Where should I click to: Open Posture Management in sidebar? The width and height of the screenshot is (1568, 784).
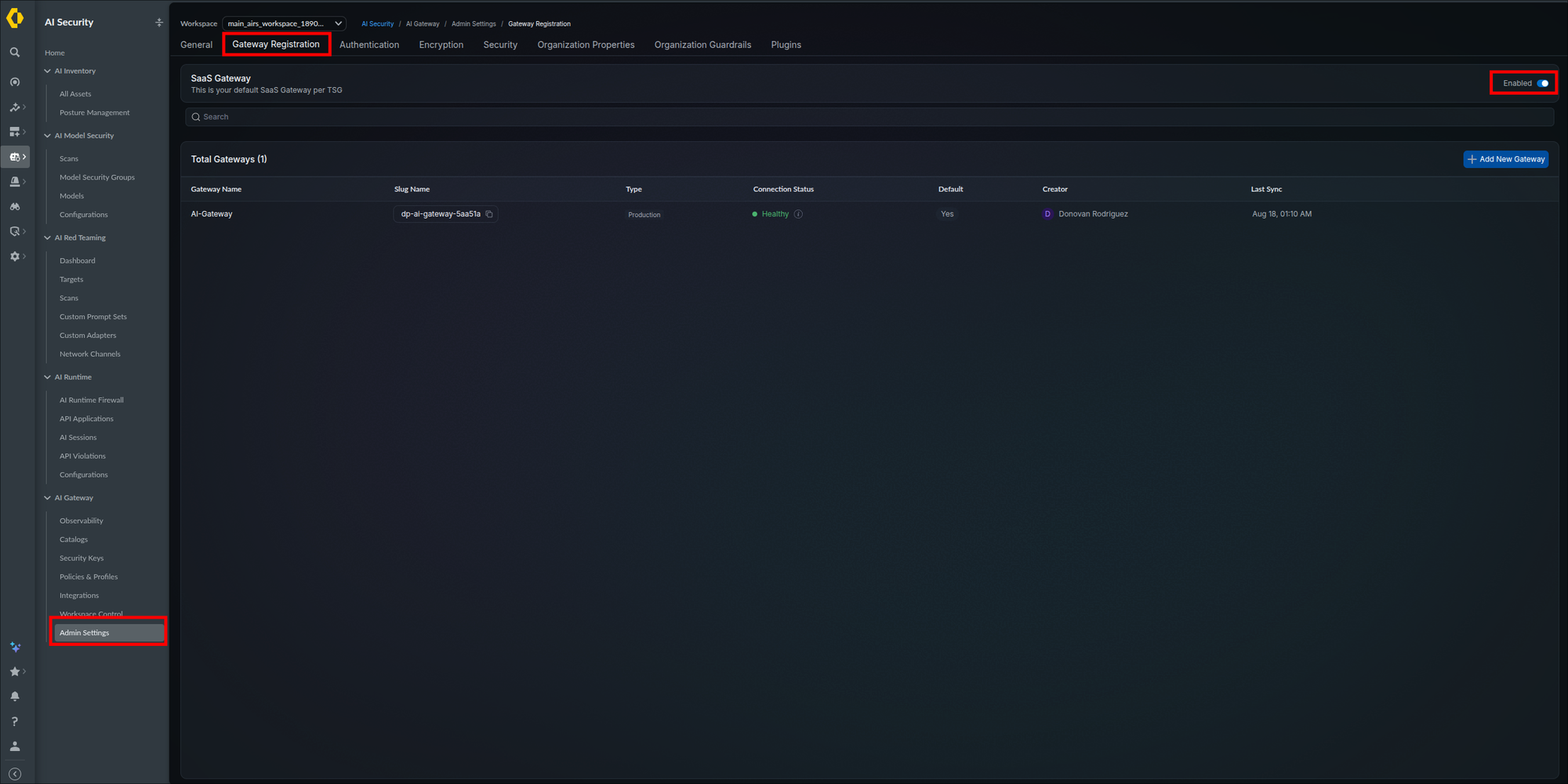click(95, 113)
